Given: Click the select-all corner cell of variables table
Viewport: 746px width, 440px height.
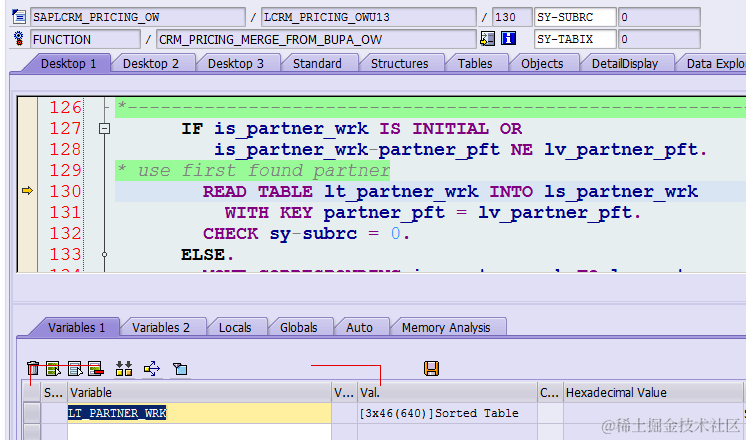Looking at the screenshot, I should [32, 392].
